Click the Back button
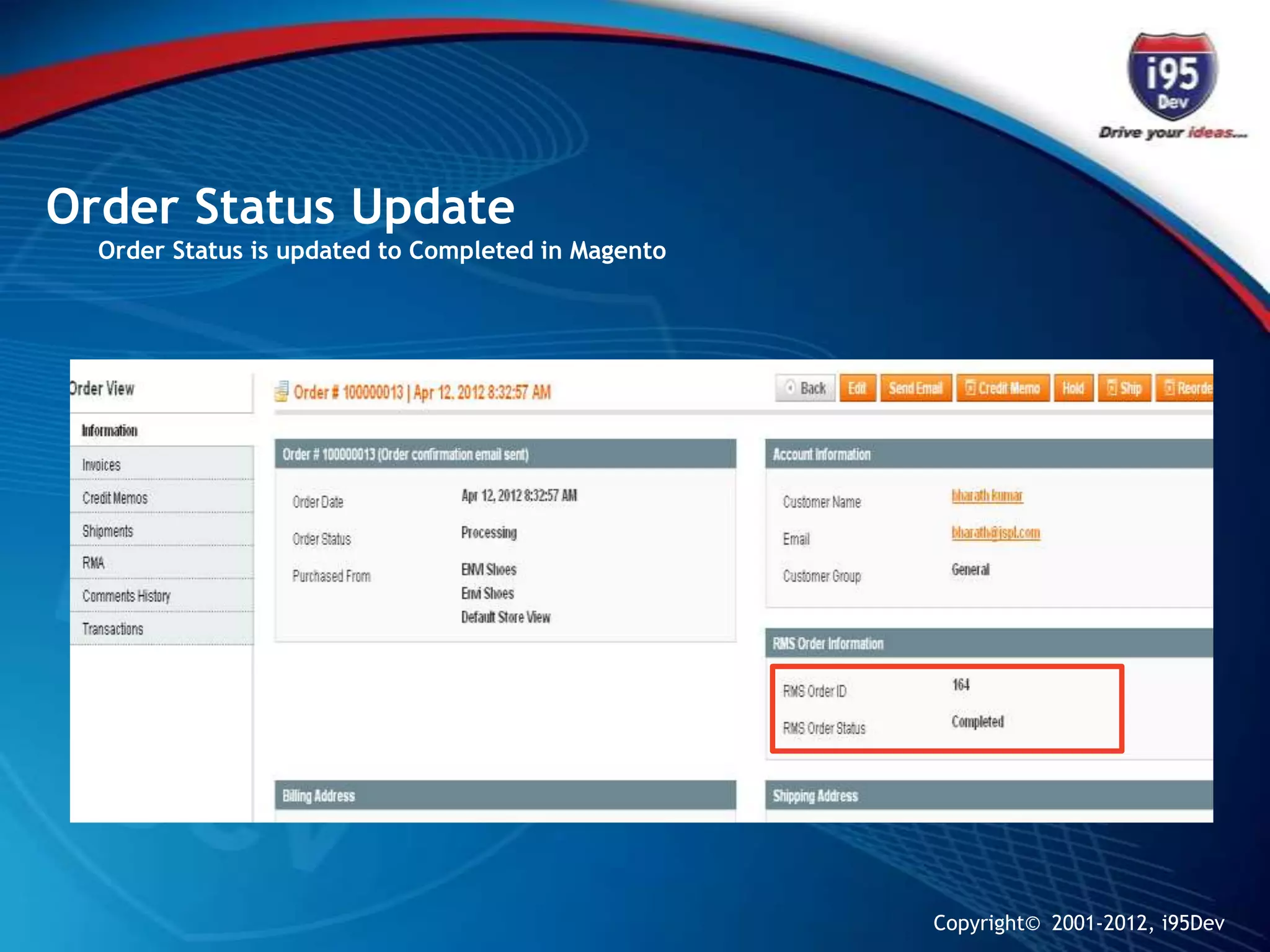The width and height of the screenshot is (1270, 952). (x=806, y=388)
